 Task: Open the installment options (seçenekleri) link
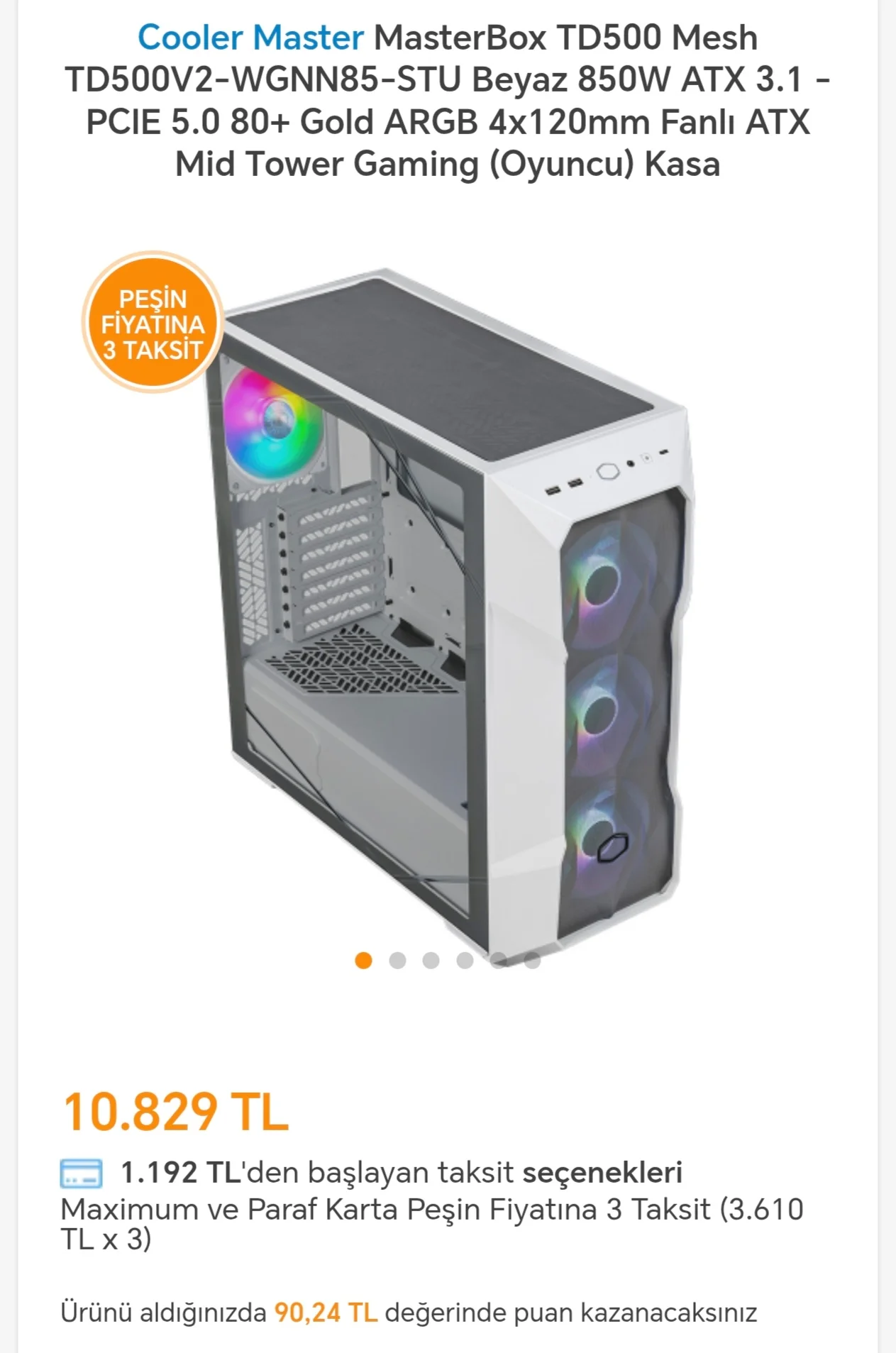(602, 1172)
